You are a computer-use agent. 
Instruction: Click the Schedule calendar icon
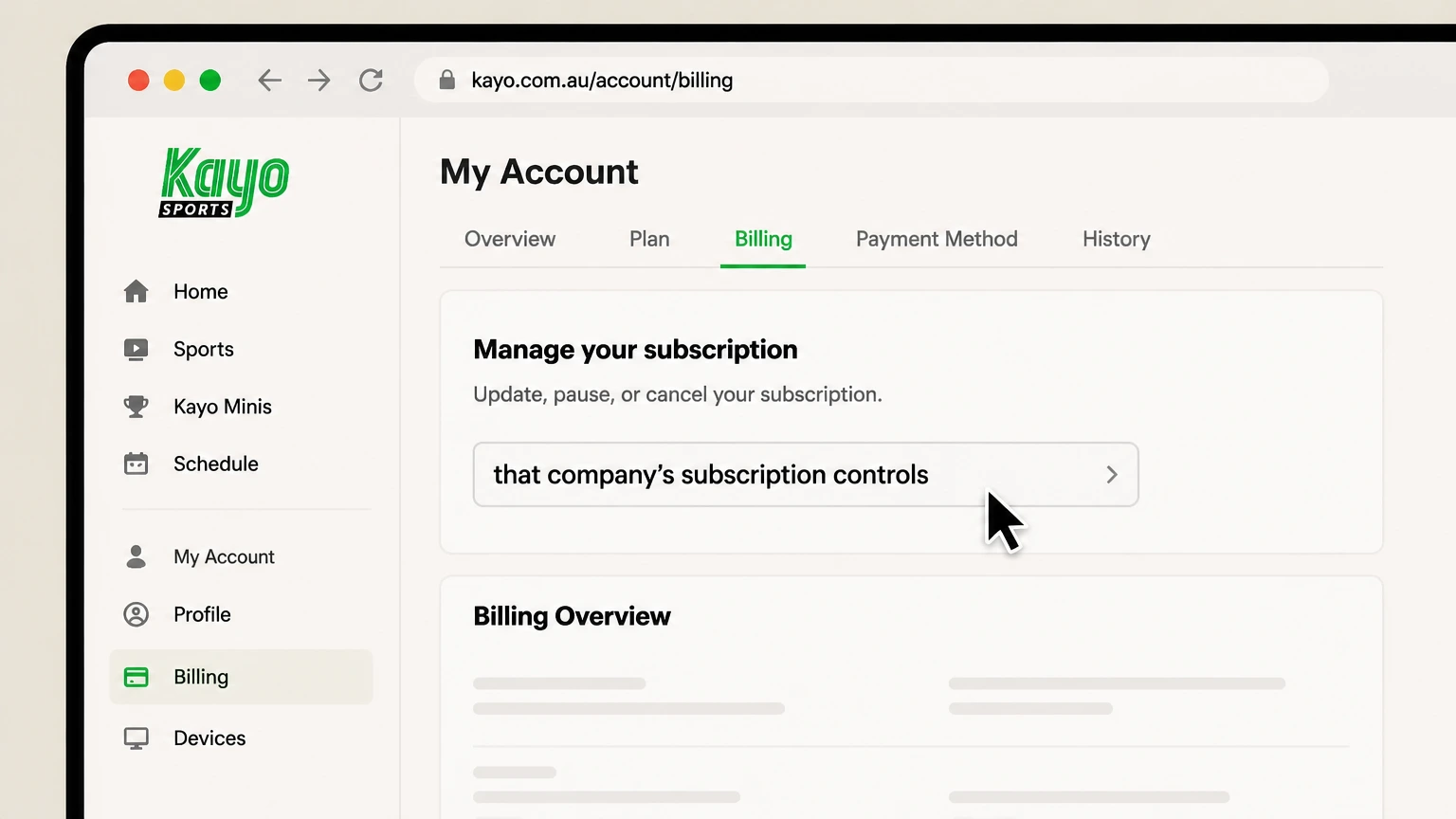(136, 464)
